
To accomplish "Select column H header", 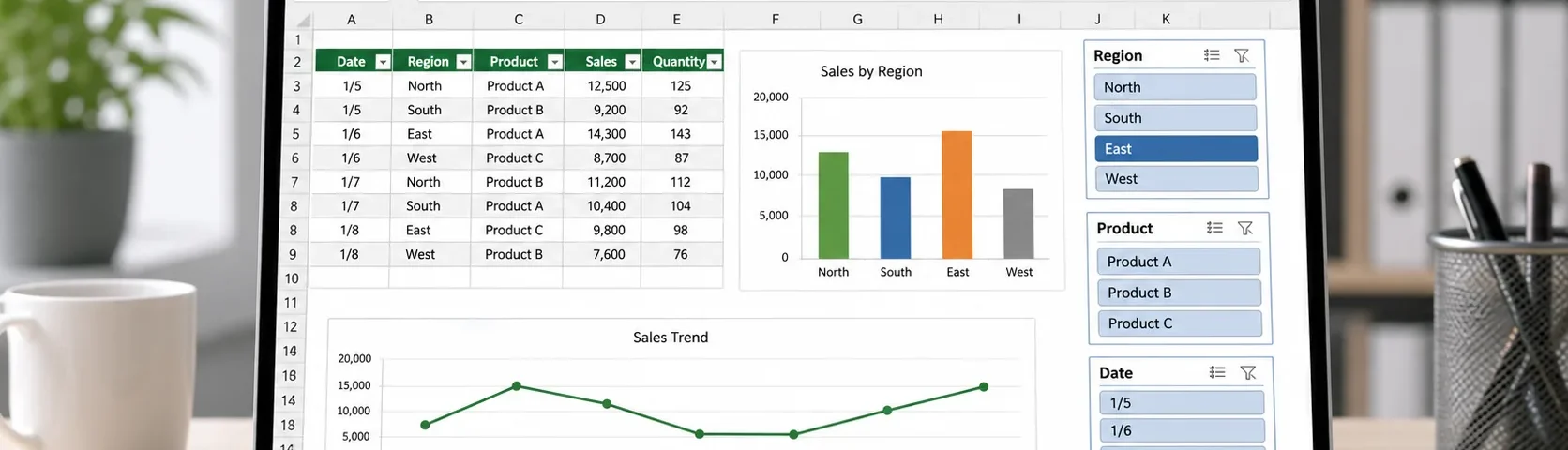I will click(x=939, y=19).
